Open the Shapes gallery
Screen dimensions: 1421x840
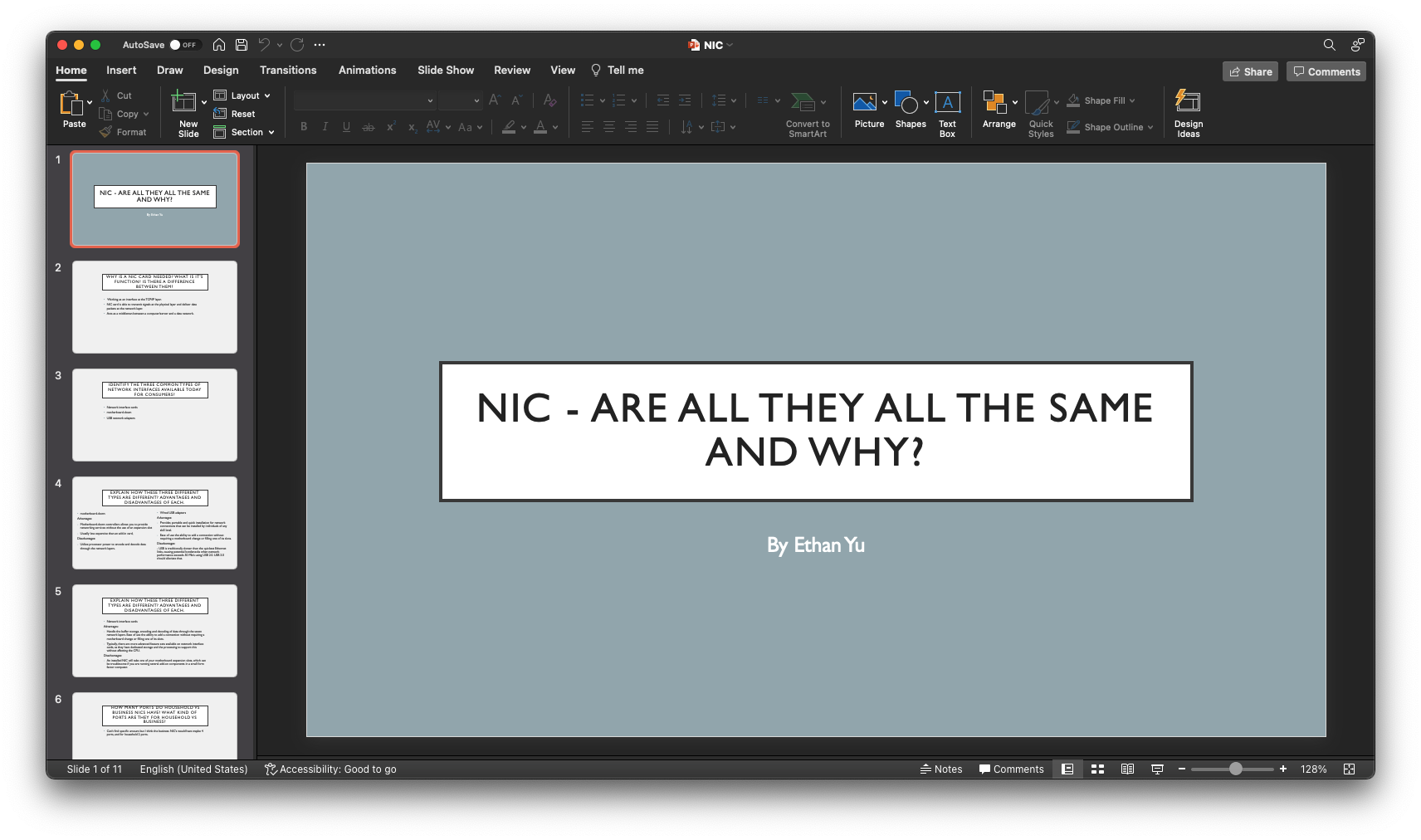(911, 110)
